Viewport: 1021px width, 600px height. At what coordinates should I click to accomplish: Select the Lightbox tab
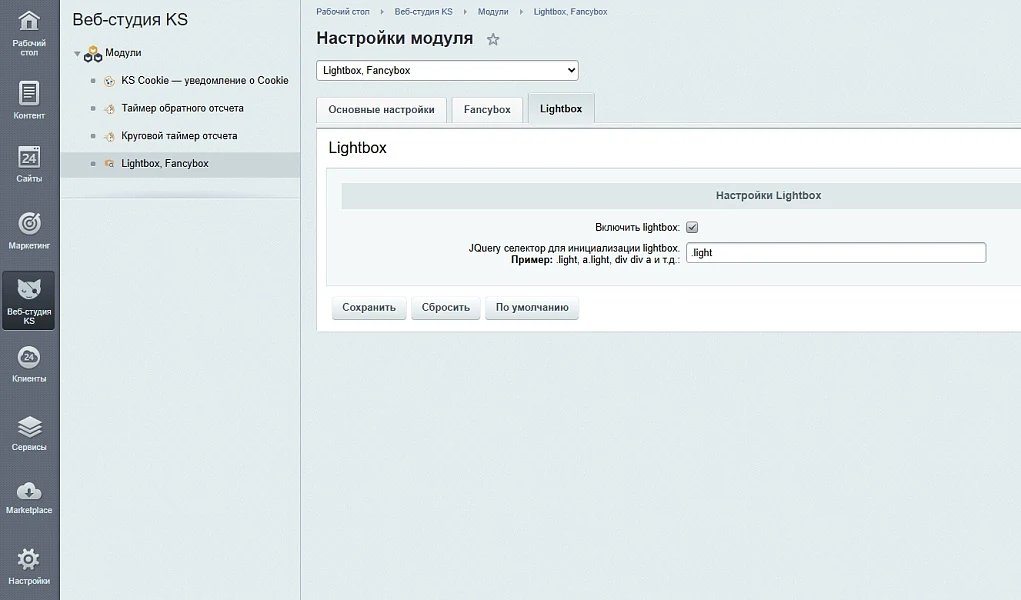coord(561,109)
